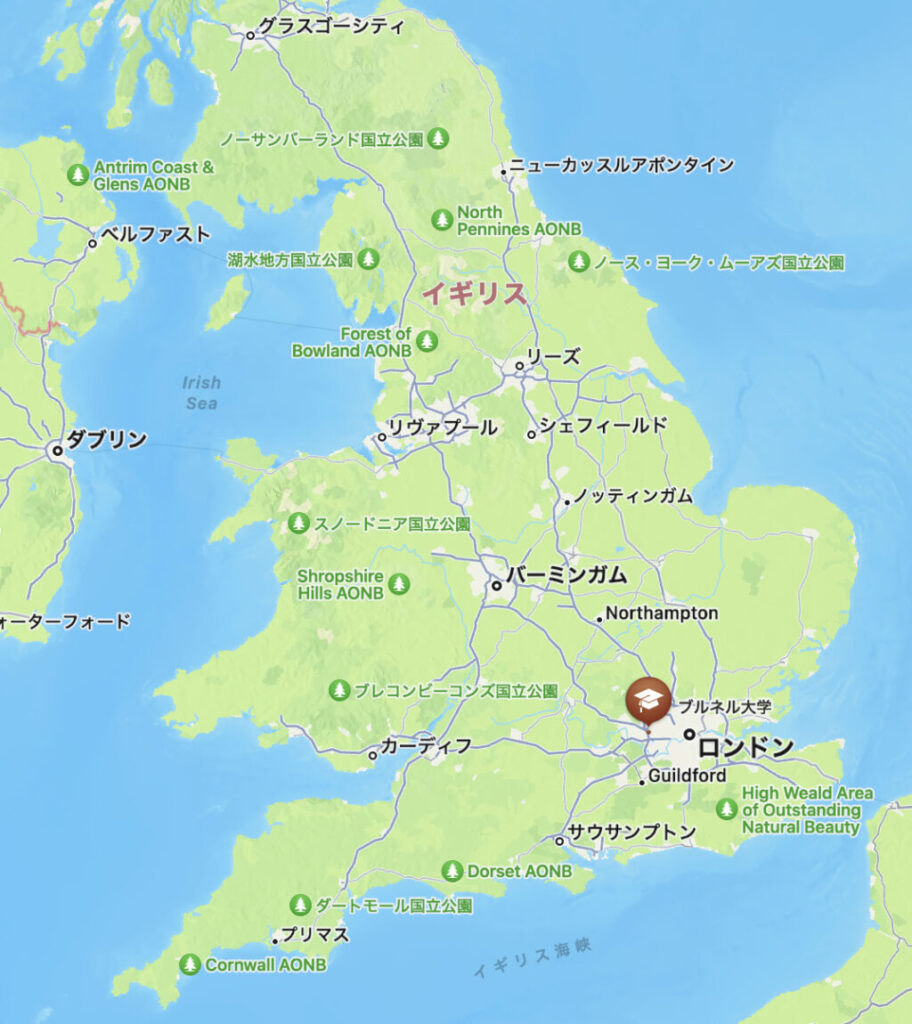Screen dimensions: 912x1024
Task: Click the Dartmoor National Park tree icon
Action: point(300,904)
